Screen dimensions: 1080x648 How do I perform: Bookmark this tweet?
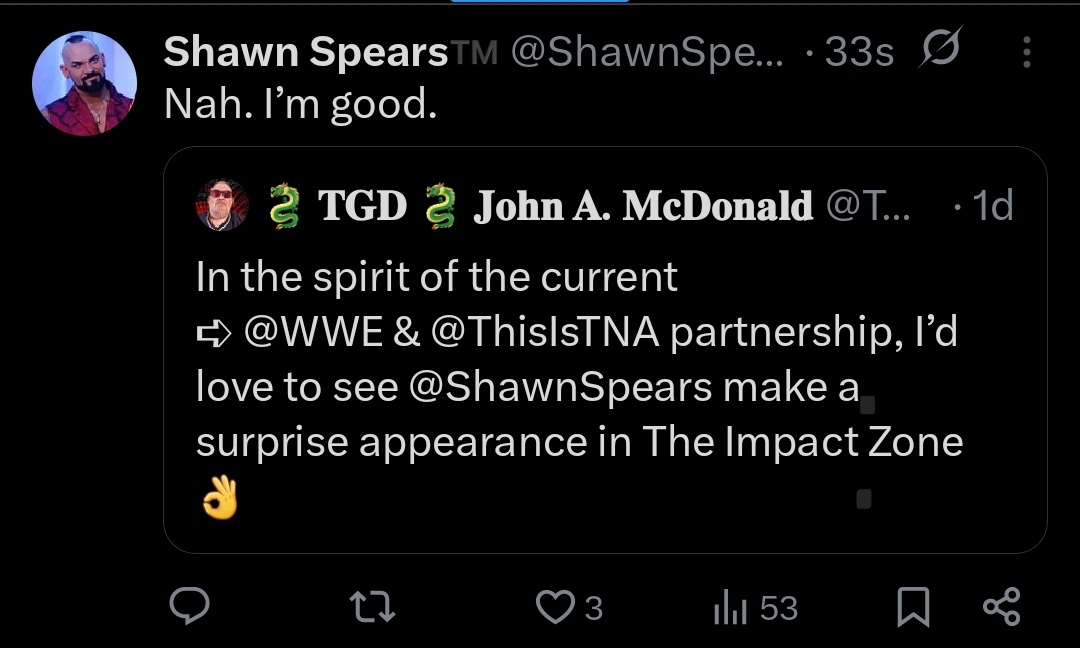pos(912,607)
